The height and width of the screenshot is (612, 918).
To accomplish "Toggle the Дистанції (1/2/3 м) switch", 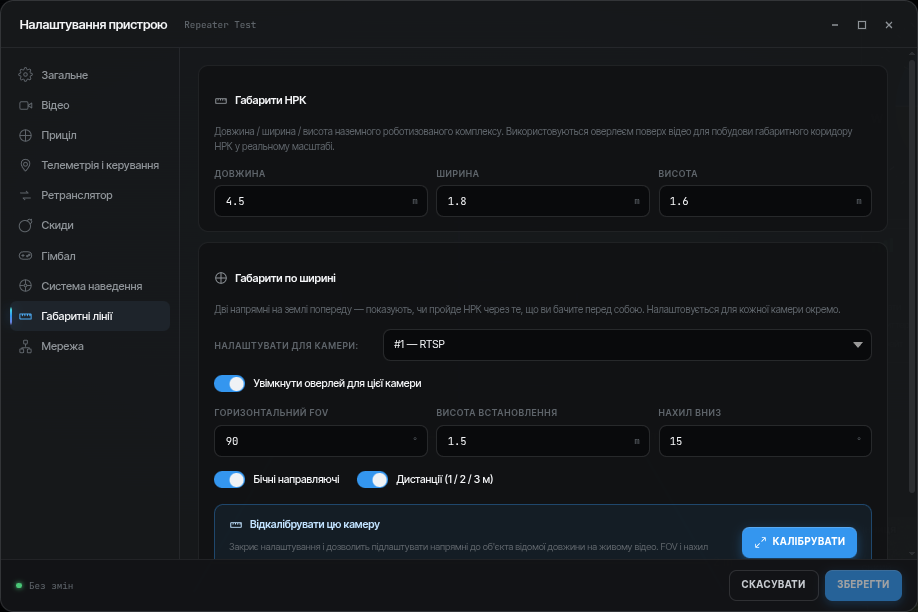I will (372, 480).
